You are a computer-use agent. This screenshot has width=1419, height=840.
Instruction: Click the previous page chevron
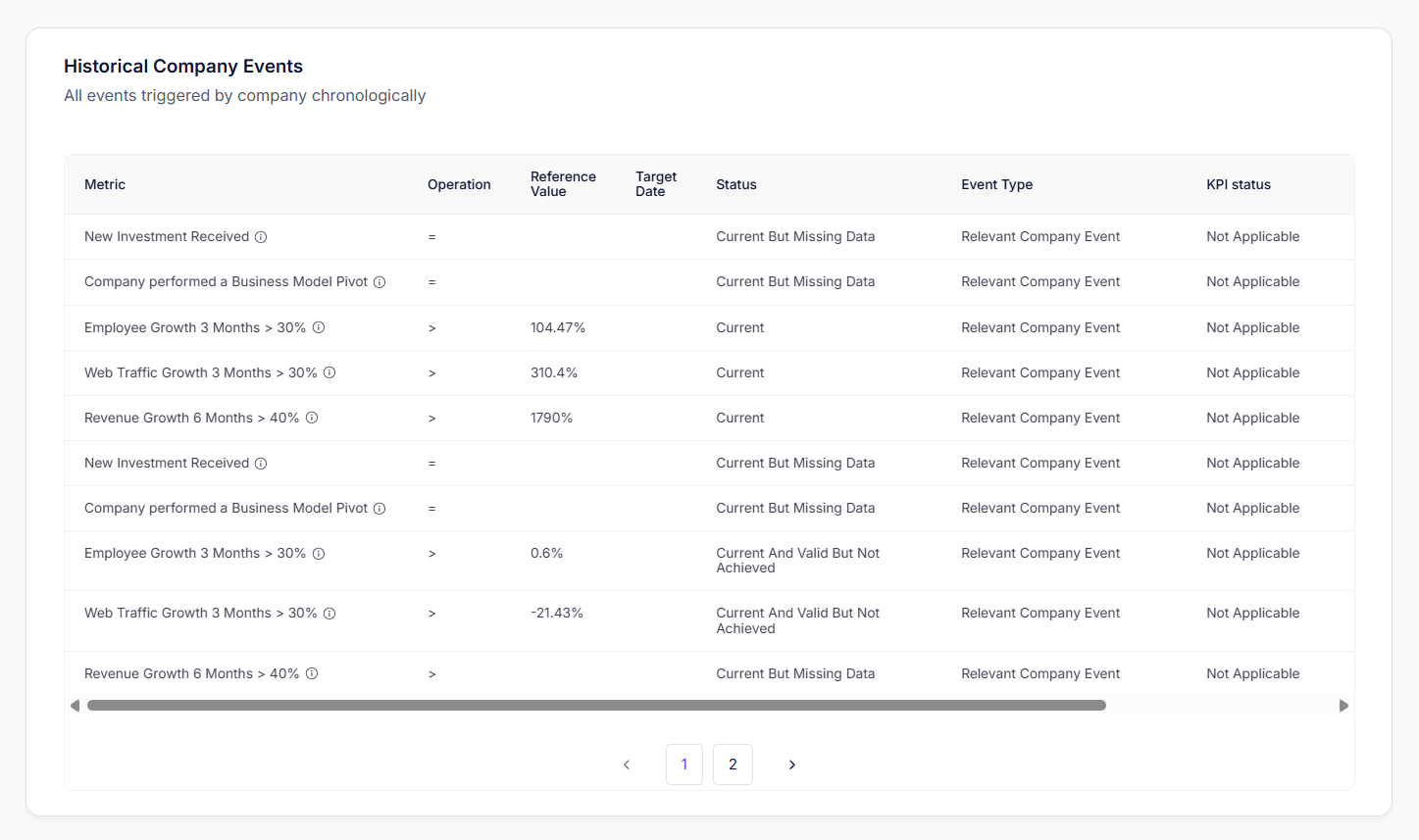(627, 765)
